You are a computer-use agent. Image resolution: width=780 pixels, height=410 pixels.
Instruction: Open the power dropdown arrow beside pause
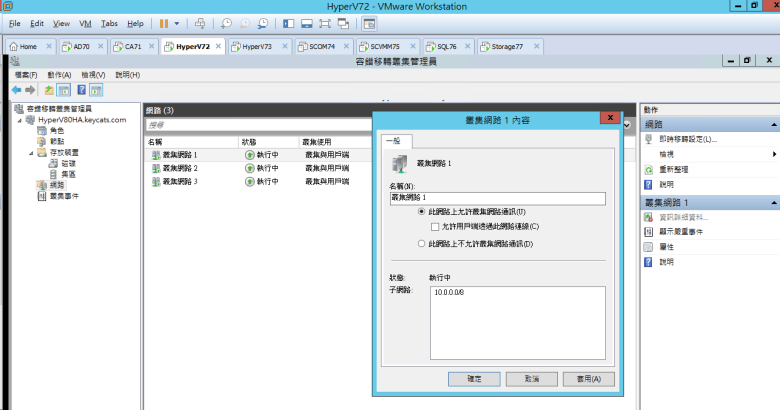pyautogui.click(x=178, y=22)
